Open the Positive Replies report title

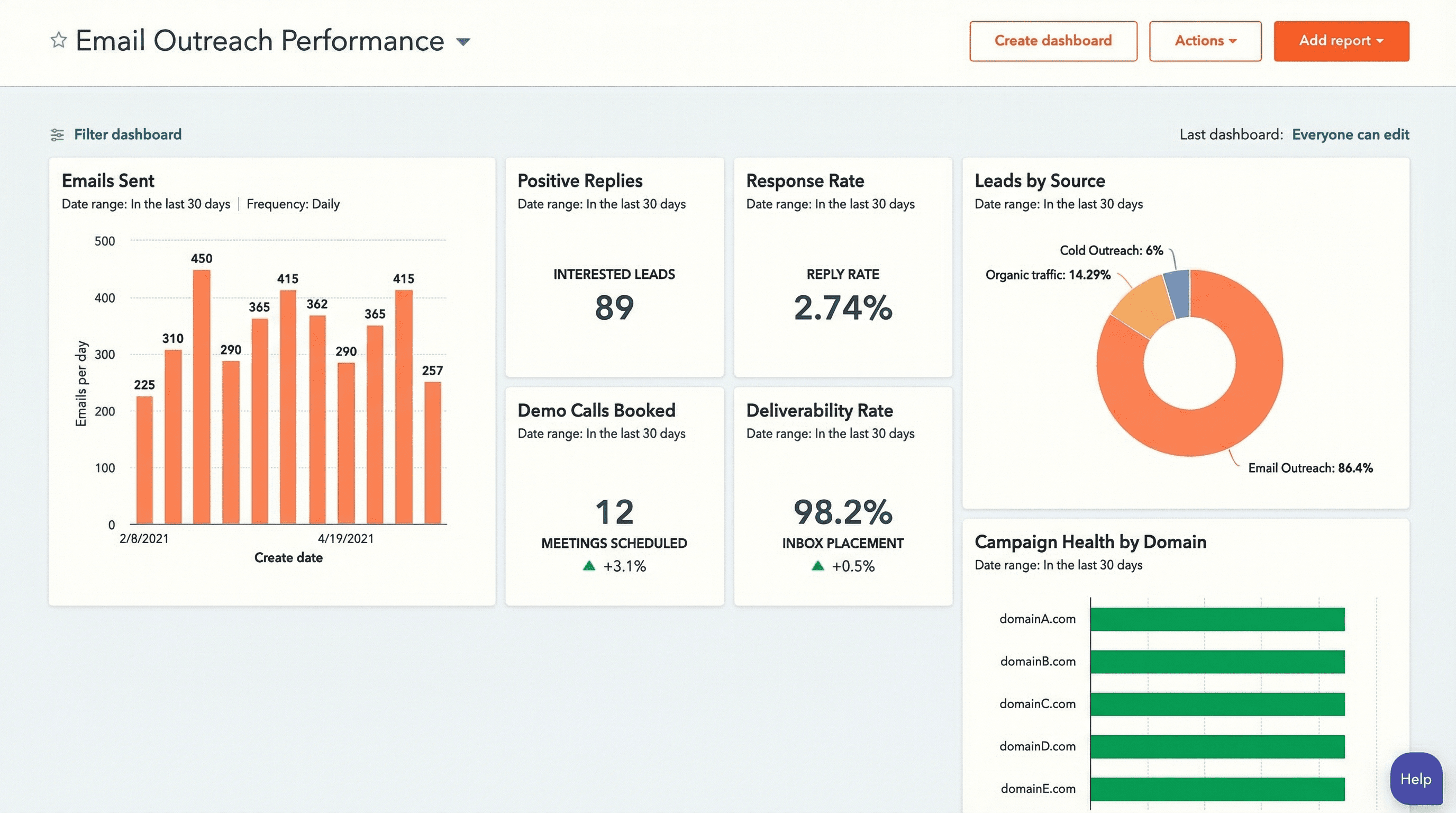[579, 181]
